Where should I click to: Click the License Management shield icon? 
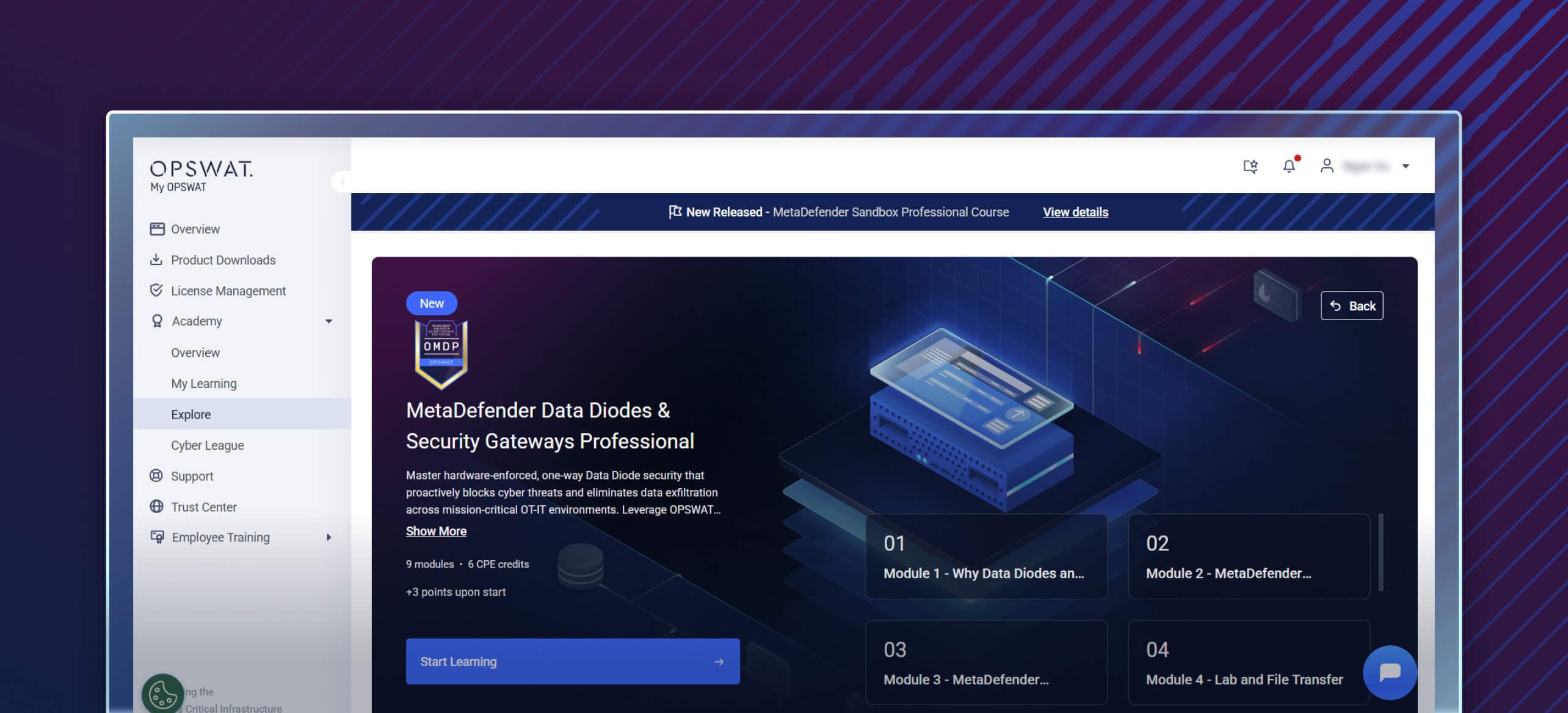point(156,290)
